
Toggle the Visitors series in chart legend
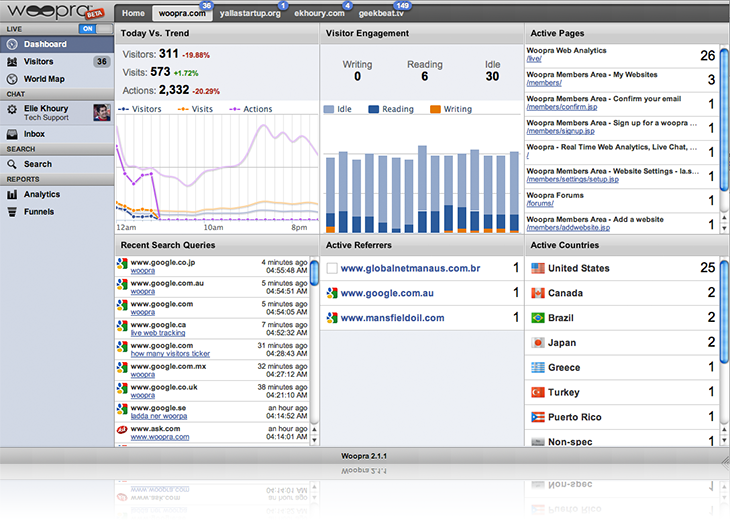[140, 109]
